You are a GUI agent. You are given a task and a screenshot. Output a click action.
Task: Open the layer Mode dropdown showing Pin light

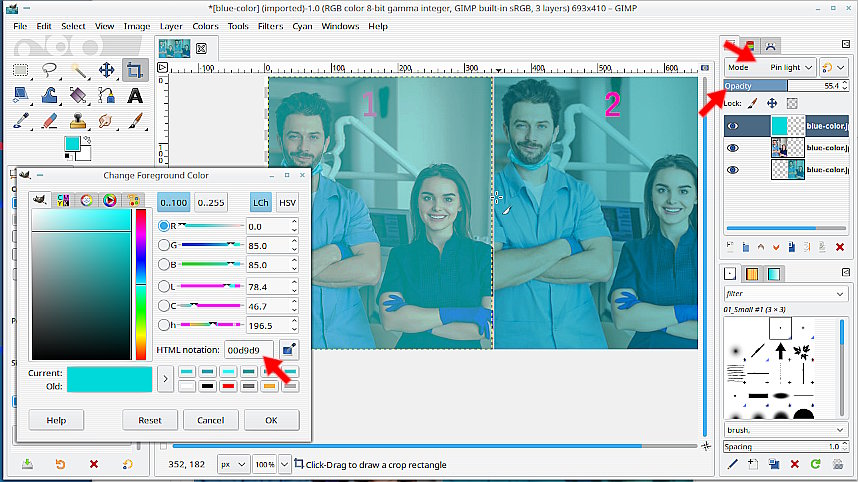(785, 67)
